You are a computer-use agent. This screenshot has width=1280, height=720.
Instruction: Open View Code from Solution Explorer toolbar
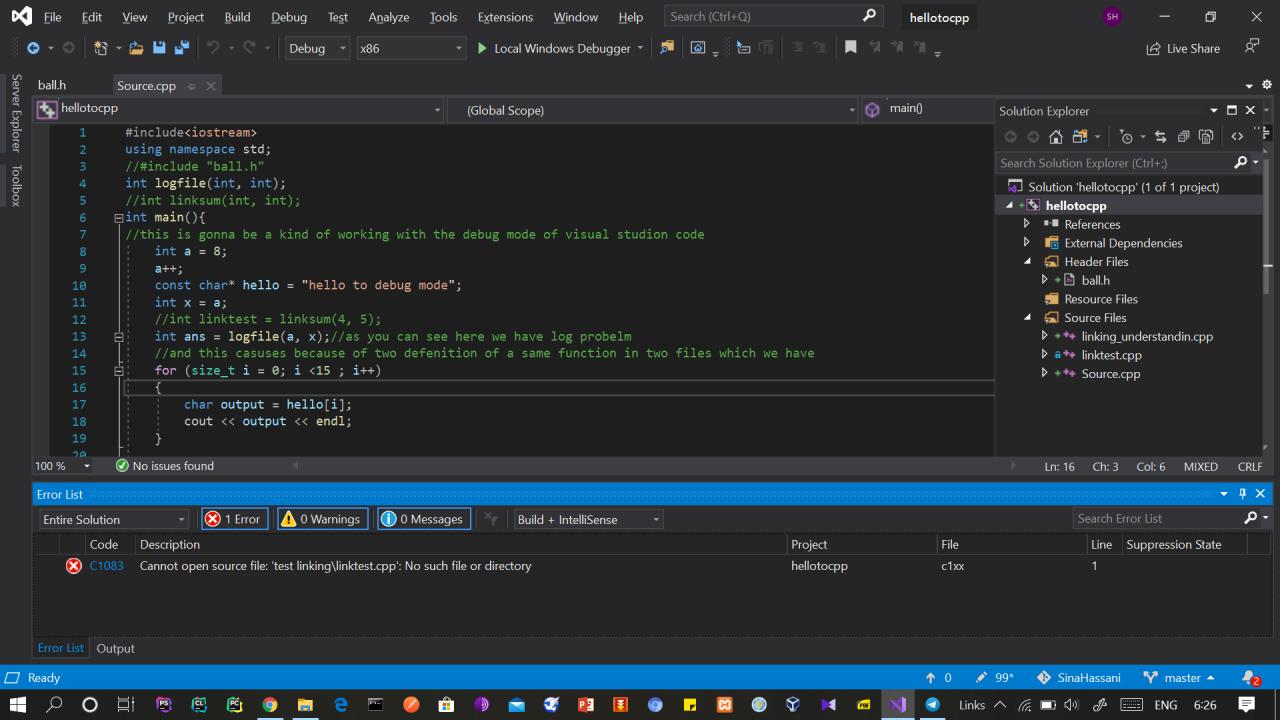pos(1237,136)
